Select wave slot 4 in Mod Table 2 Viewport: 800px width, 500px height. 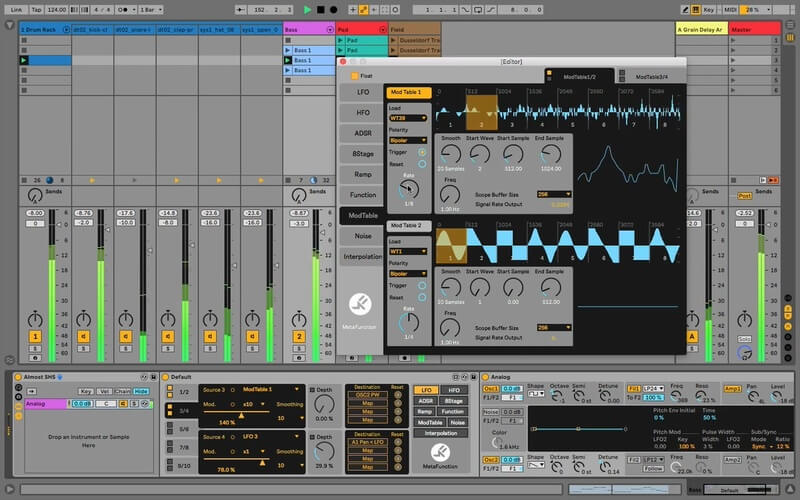(x=543, y=246)
